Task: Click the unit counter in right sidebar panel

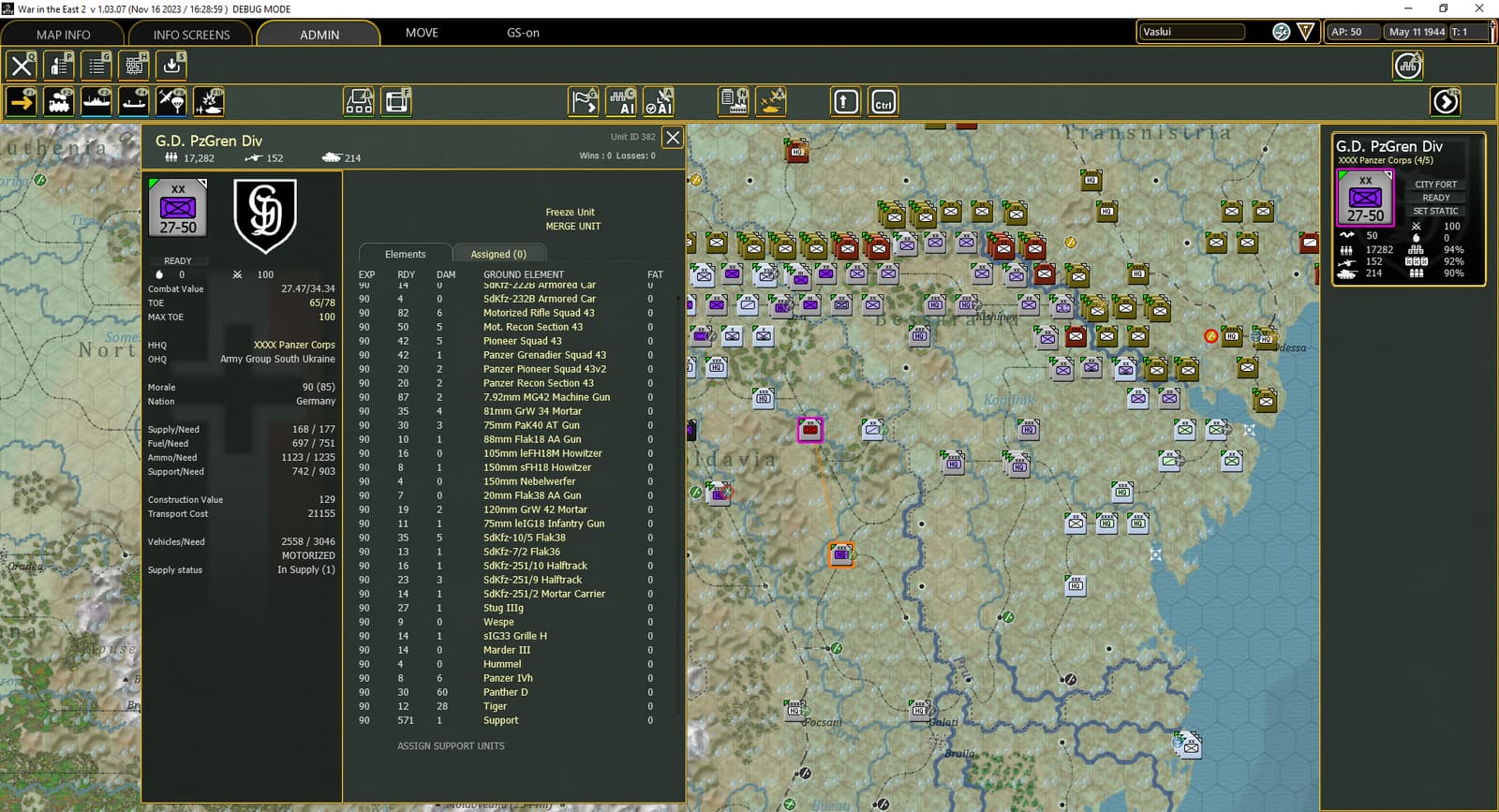Action: 1365,198
